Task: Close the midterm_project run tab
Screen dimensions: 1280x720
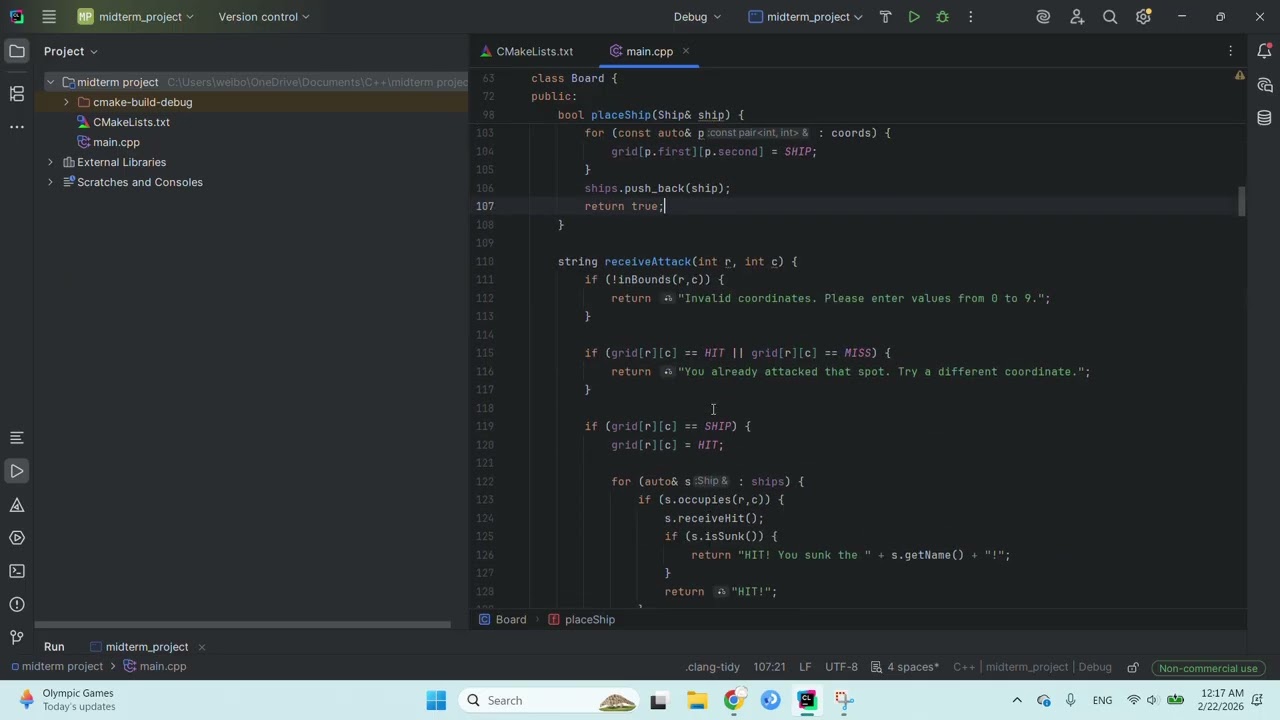Action: pyautogui.click(x=201, y=647)
